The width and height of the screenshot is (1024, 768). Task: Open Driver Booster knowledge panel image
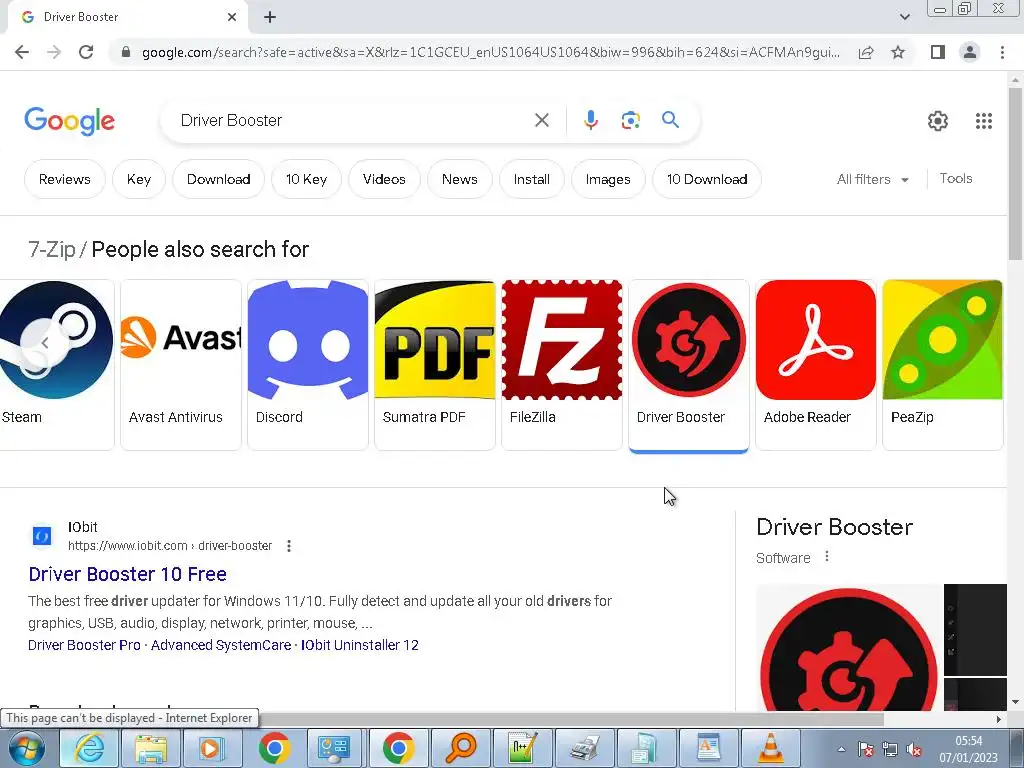(848, 648)
